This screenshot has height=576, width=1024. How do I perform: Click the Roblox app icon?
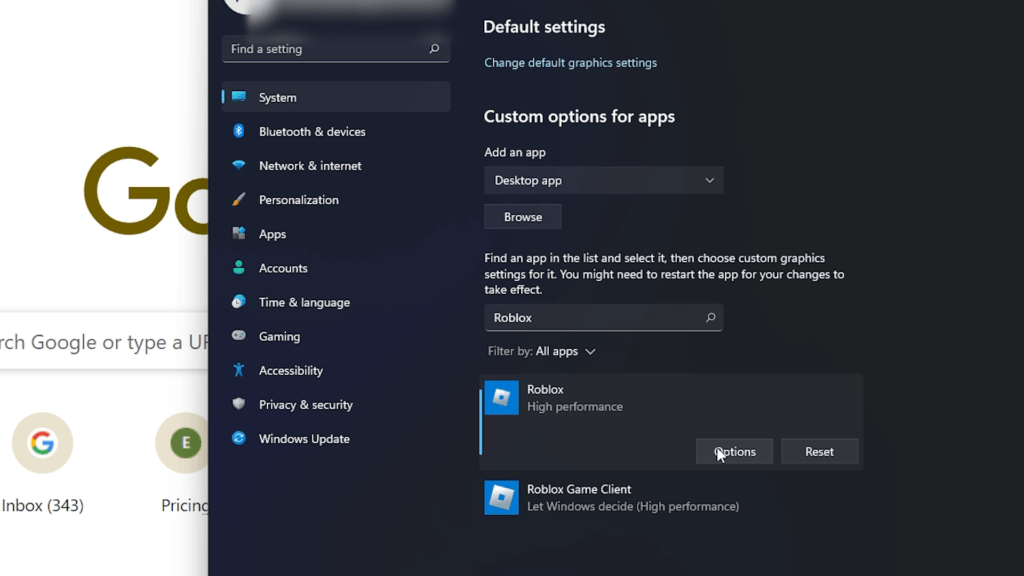tap(502, 398)
